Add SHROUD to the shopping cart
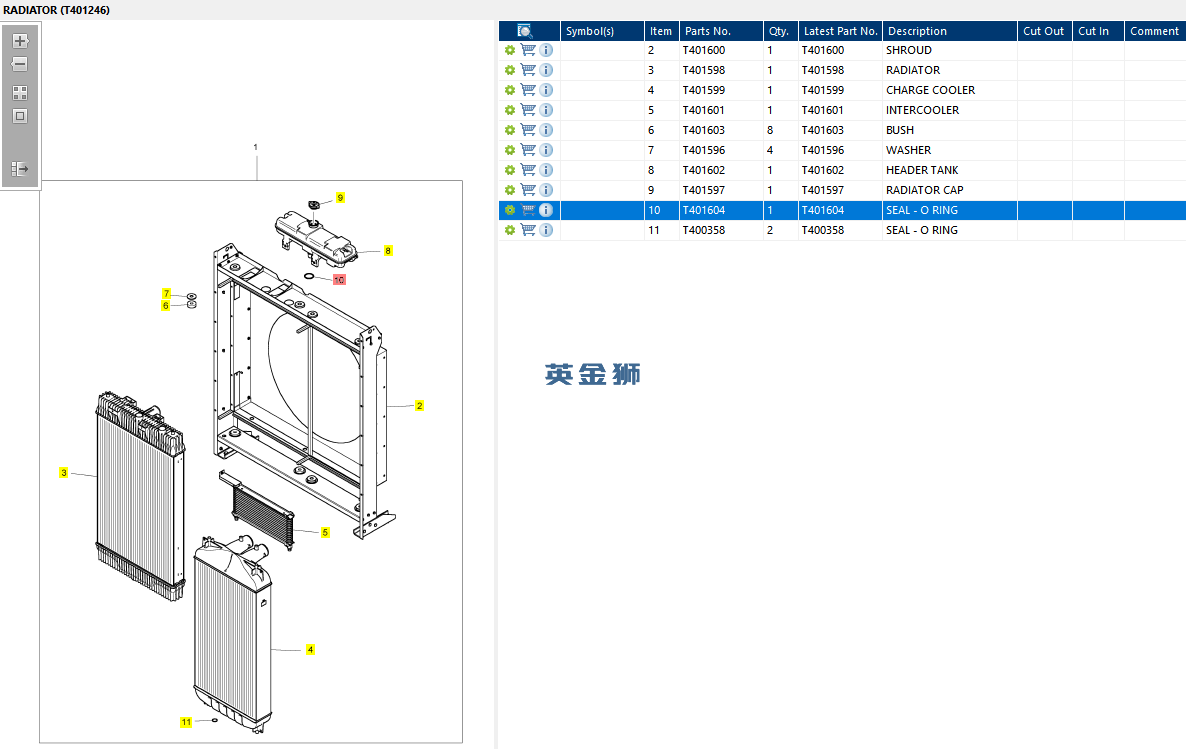Viewport: 1186px width, 749px height. [x=528, y=50]
